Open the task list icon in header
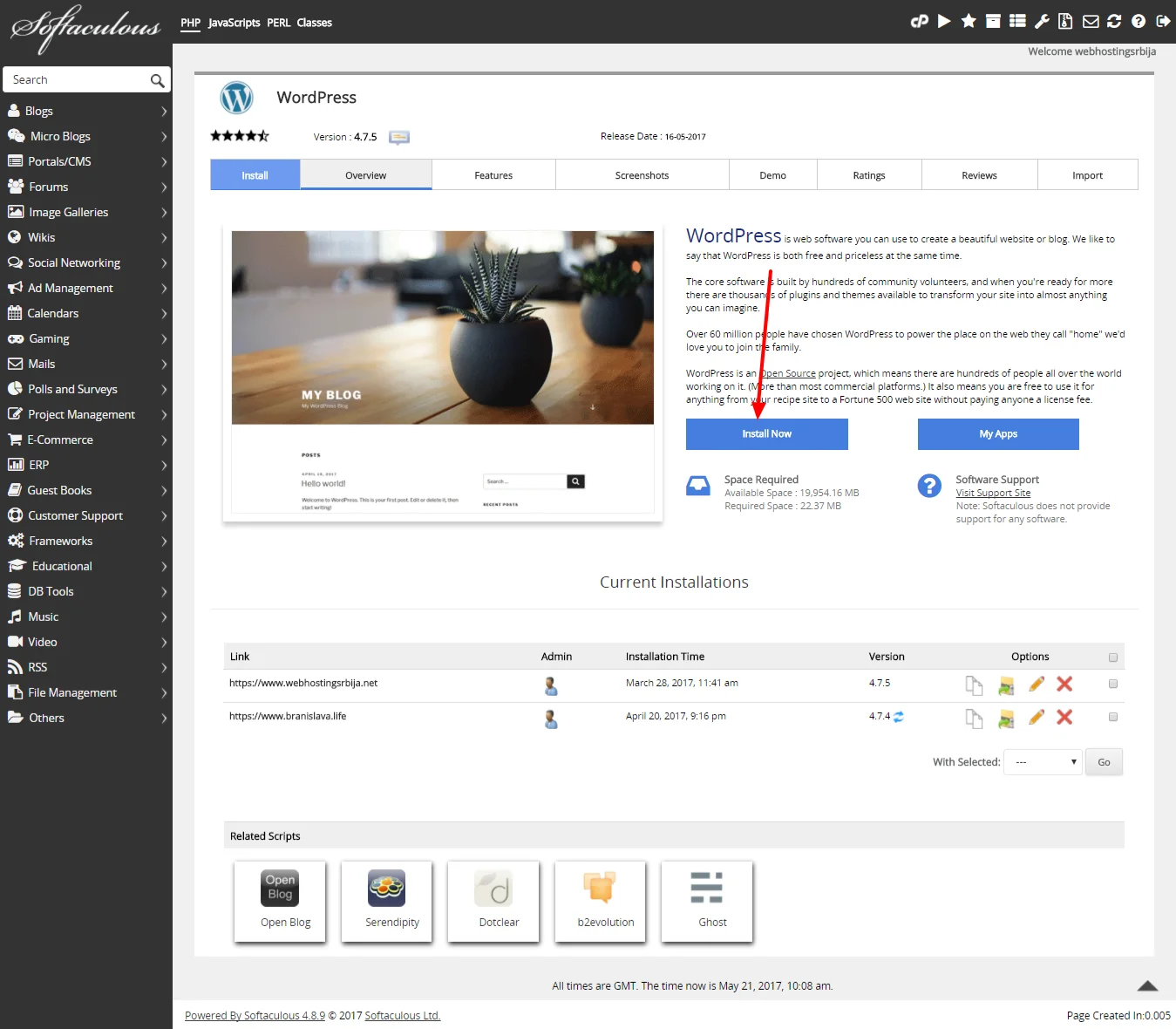This screenshot has height=1029, width=1176. coord(1017,22)
